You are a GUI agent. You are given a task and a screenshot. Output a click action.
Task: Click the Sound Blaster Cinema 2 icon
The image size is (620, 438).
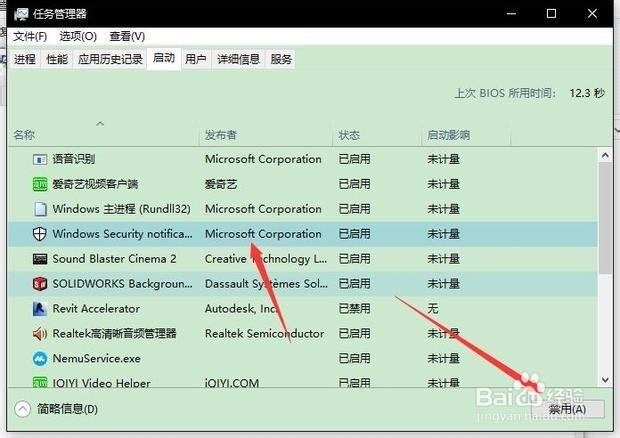tap(40, 259)
